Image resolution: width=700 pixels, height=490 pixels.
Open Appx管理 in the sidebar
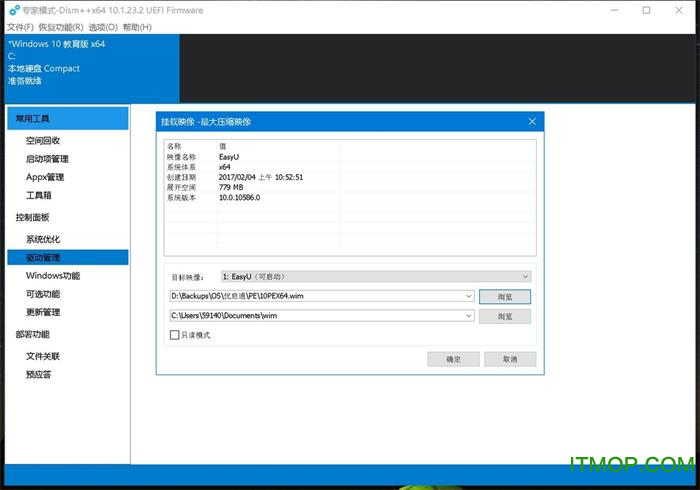click(x=45, y=177)
